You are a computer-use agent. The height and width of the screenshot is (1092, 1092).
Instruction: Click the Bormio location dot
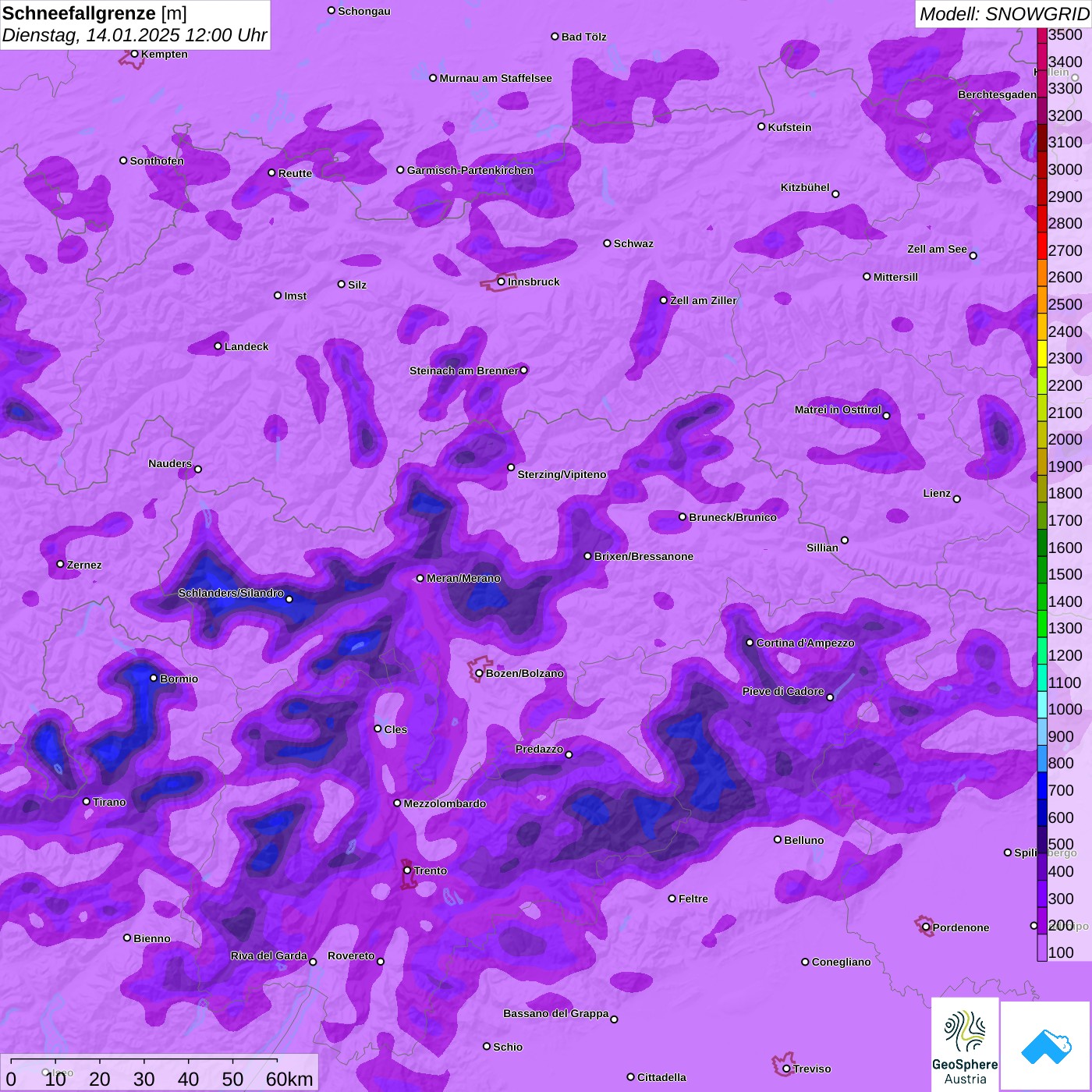[x=154, y=678]
